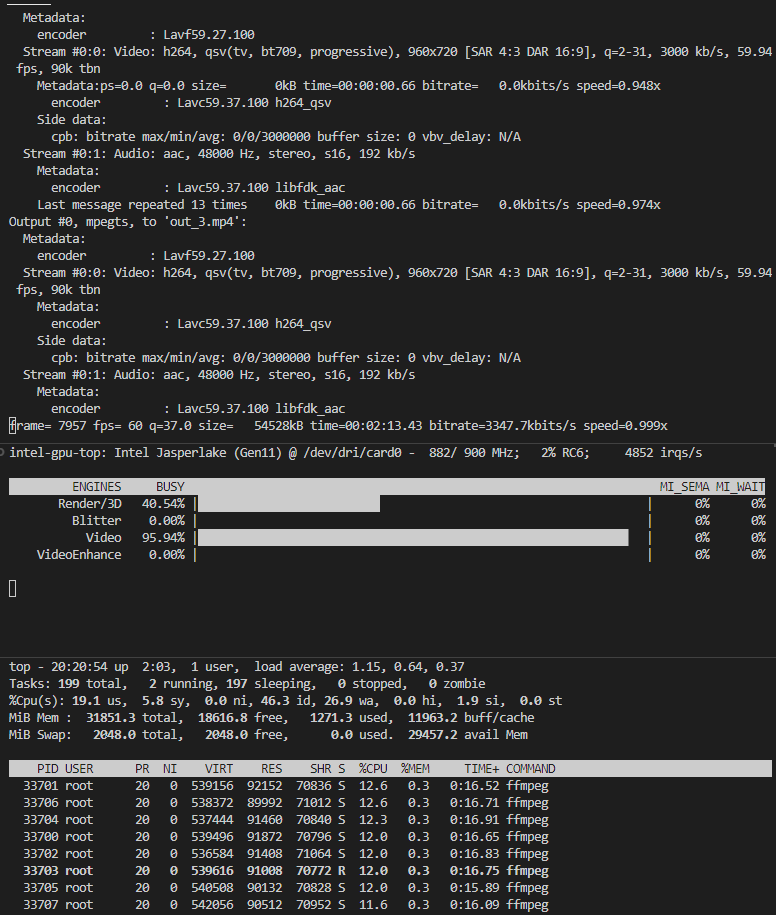This screenshot has width=776, height=915.
Task: Click the PID column header in top
Action: pos(47,769)
